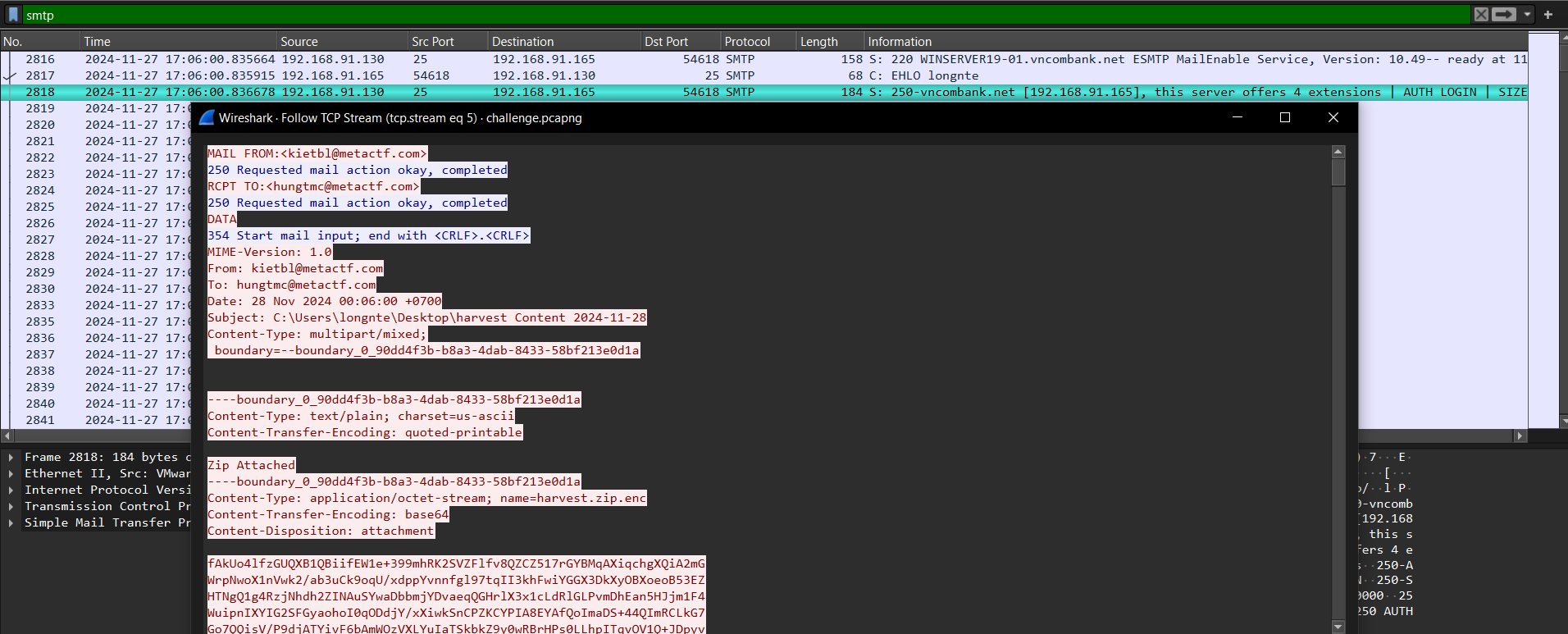Click Content-Disposition attachment line
The height and width of the screenshot is (634, 1568).
point(321,531)
